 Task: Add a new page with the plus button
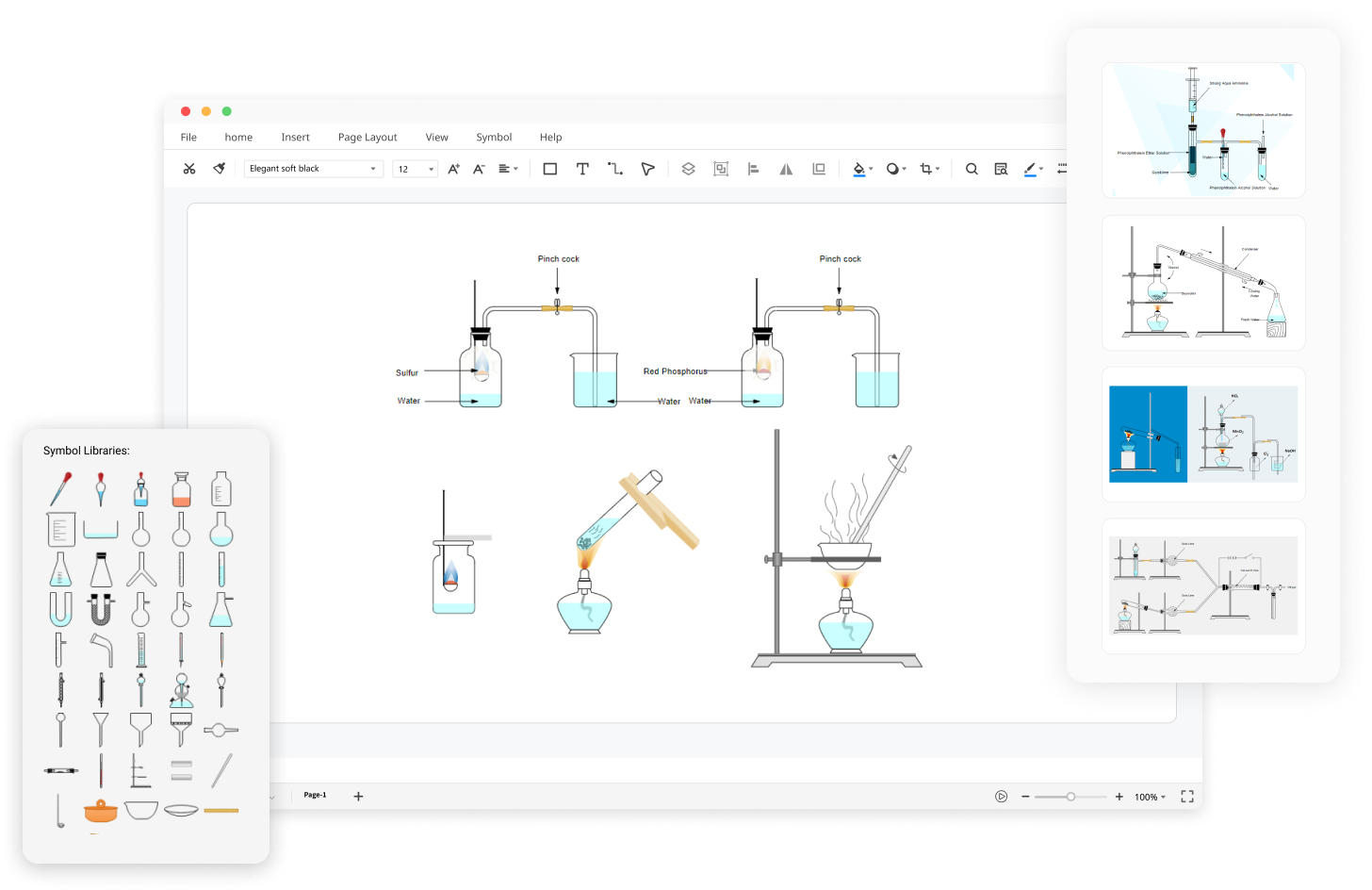[358, 796]
